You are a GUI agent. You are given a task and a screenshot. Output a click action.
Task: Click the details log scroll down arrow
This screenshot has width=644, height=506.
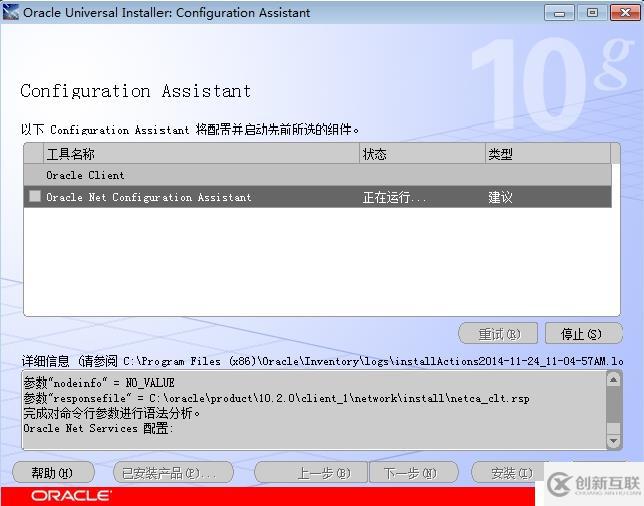tap(613, 441)
